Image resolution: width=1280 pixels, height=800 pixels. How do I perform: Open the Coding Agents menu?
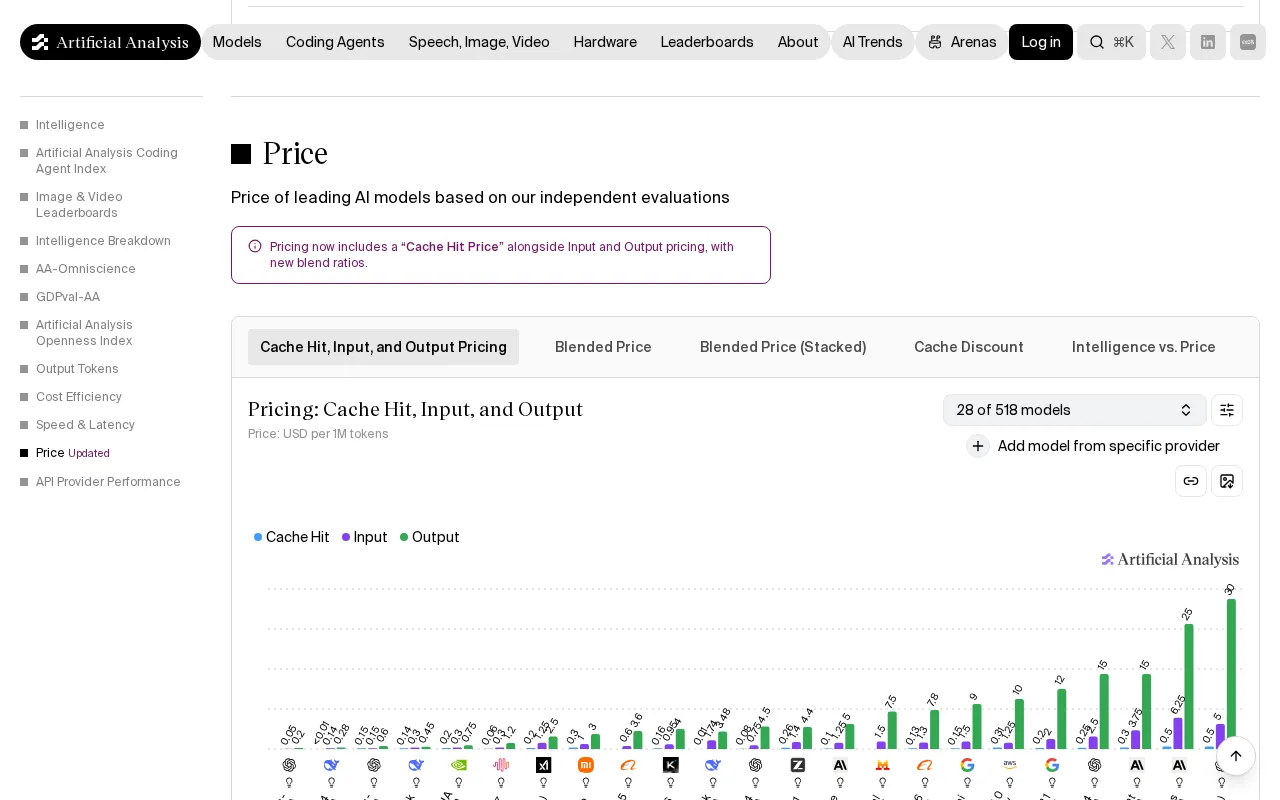[x=335, y=42]
